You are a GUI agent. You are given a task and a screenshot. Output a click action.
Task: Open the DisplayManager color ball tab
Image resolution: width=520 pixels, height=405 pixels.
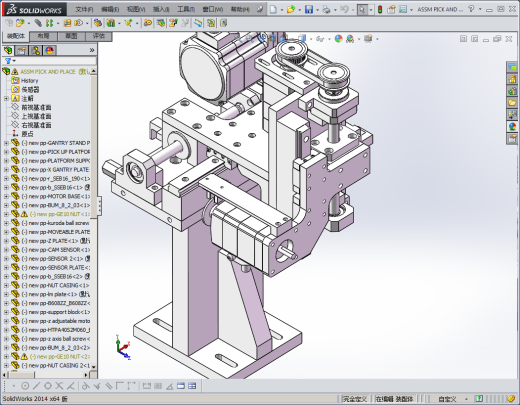(50, 50)
